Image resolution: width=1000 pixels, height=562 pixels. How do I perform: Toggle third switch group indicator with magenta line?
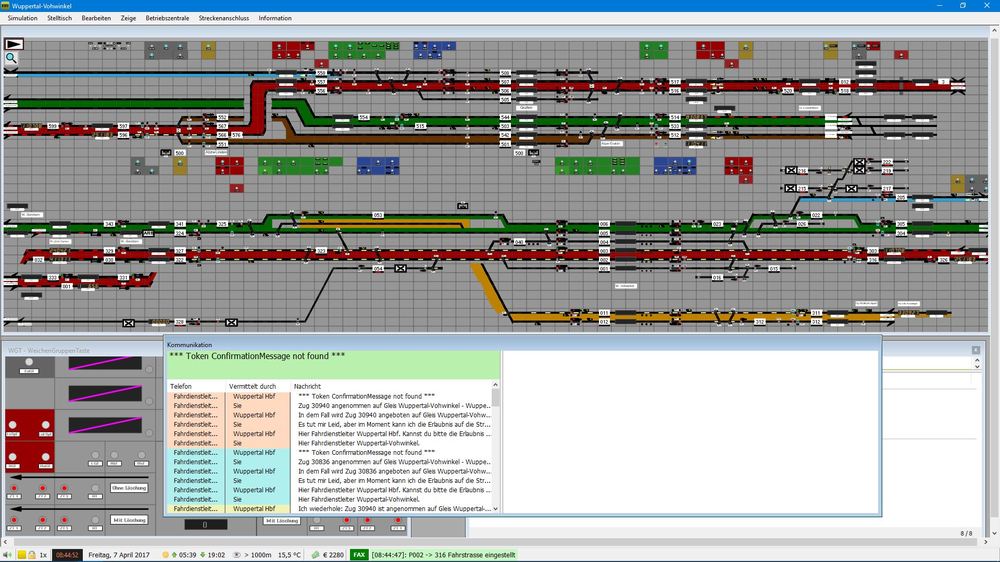coord(105,425)
